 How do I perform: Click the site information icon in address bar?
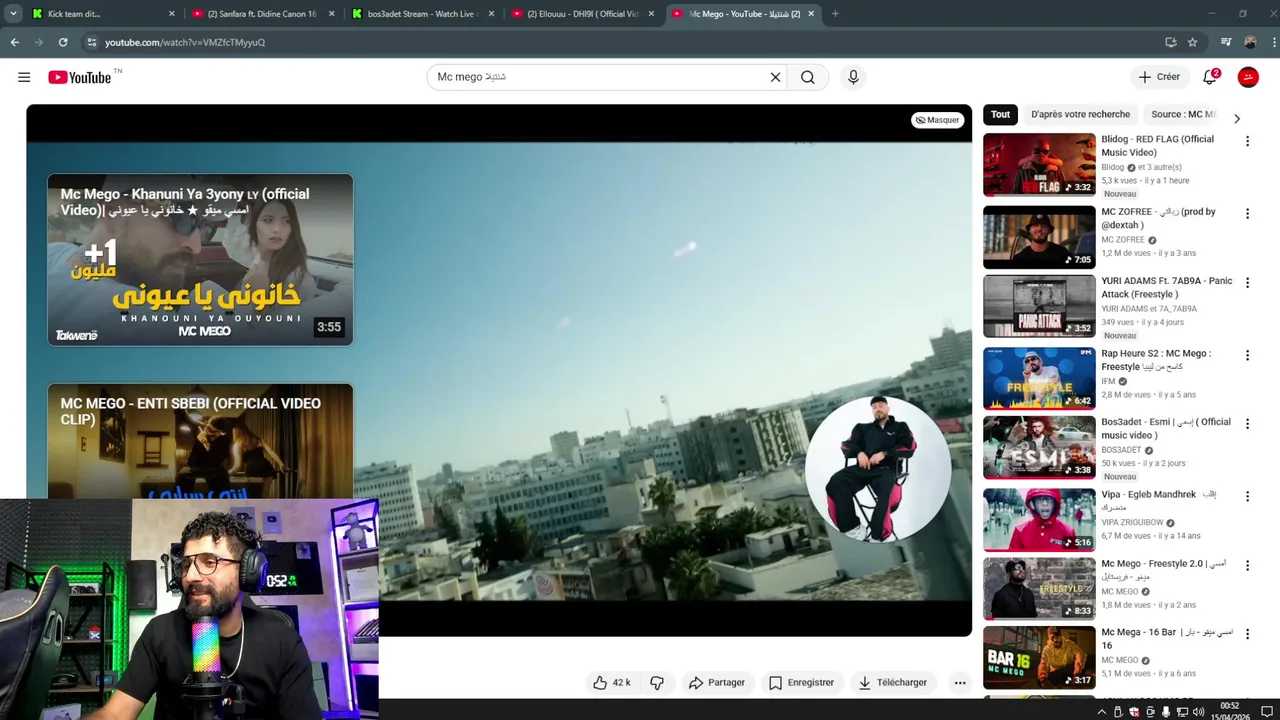[x=91, y=42]
